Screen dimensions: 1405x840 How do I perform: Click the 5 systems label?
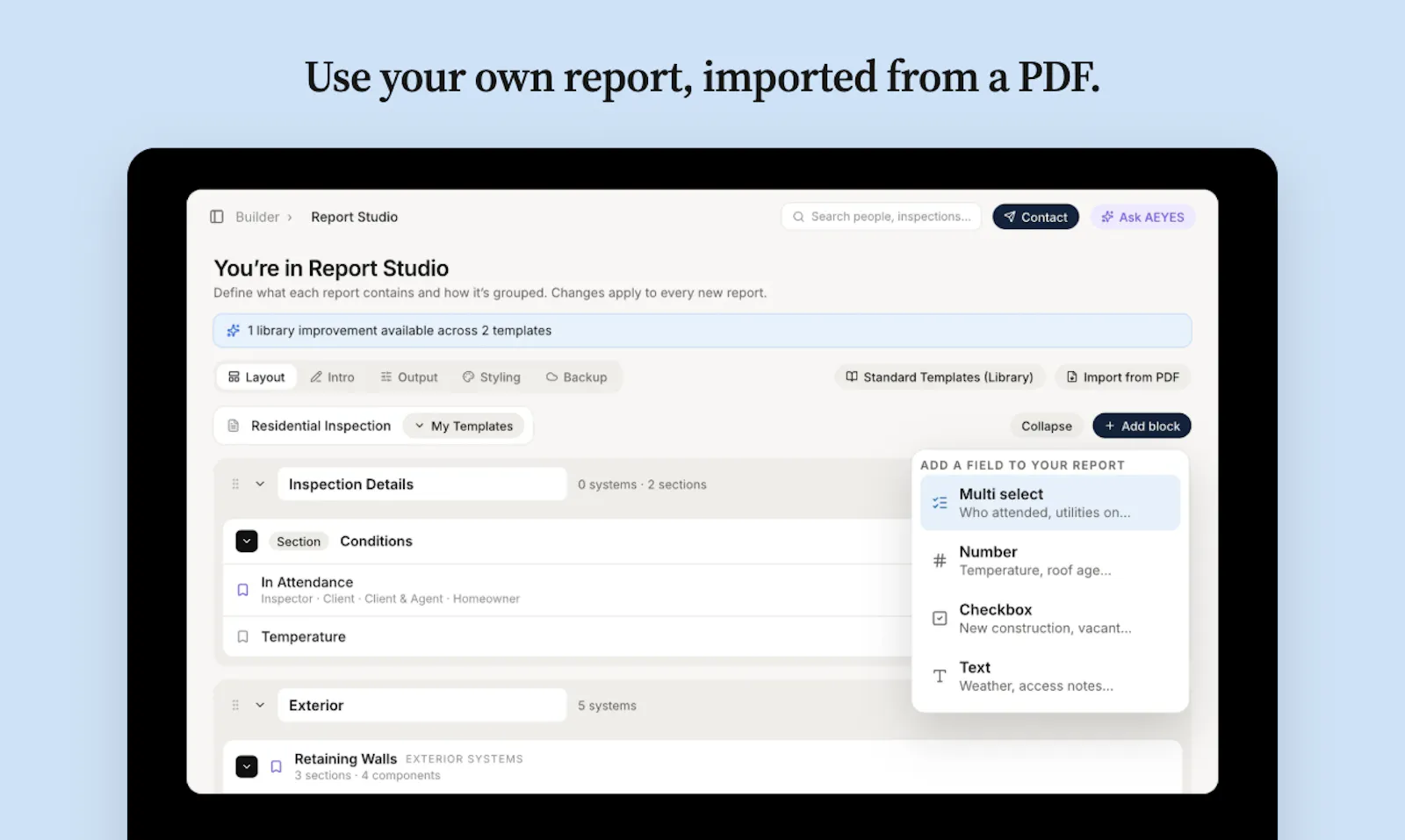[x=607, y=706]
